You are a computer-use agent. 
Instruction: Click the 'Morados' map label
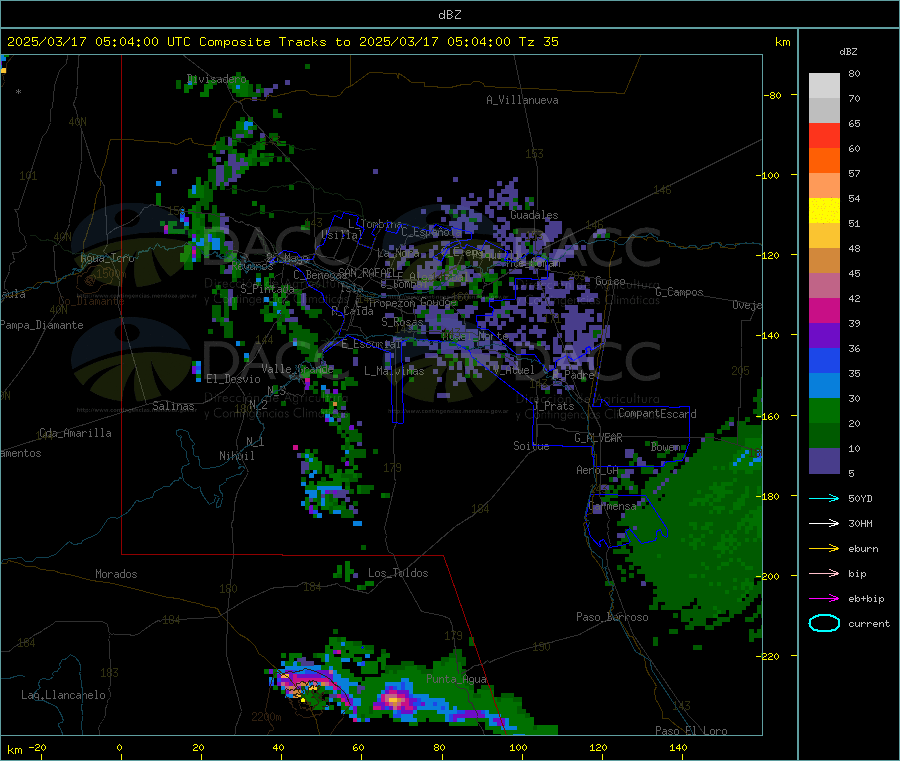coord(116,574)
